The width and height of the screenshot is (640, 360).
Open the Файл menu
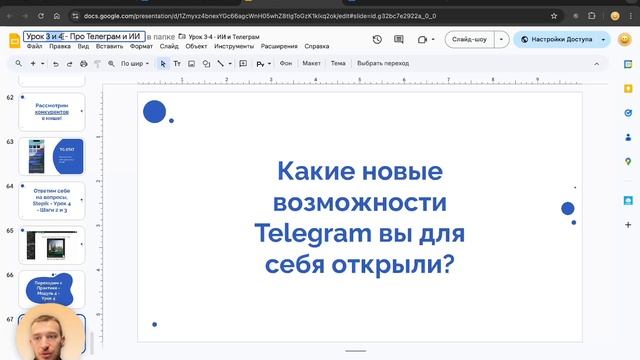(x=35, y=47)
